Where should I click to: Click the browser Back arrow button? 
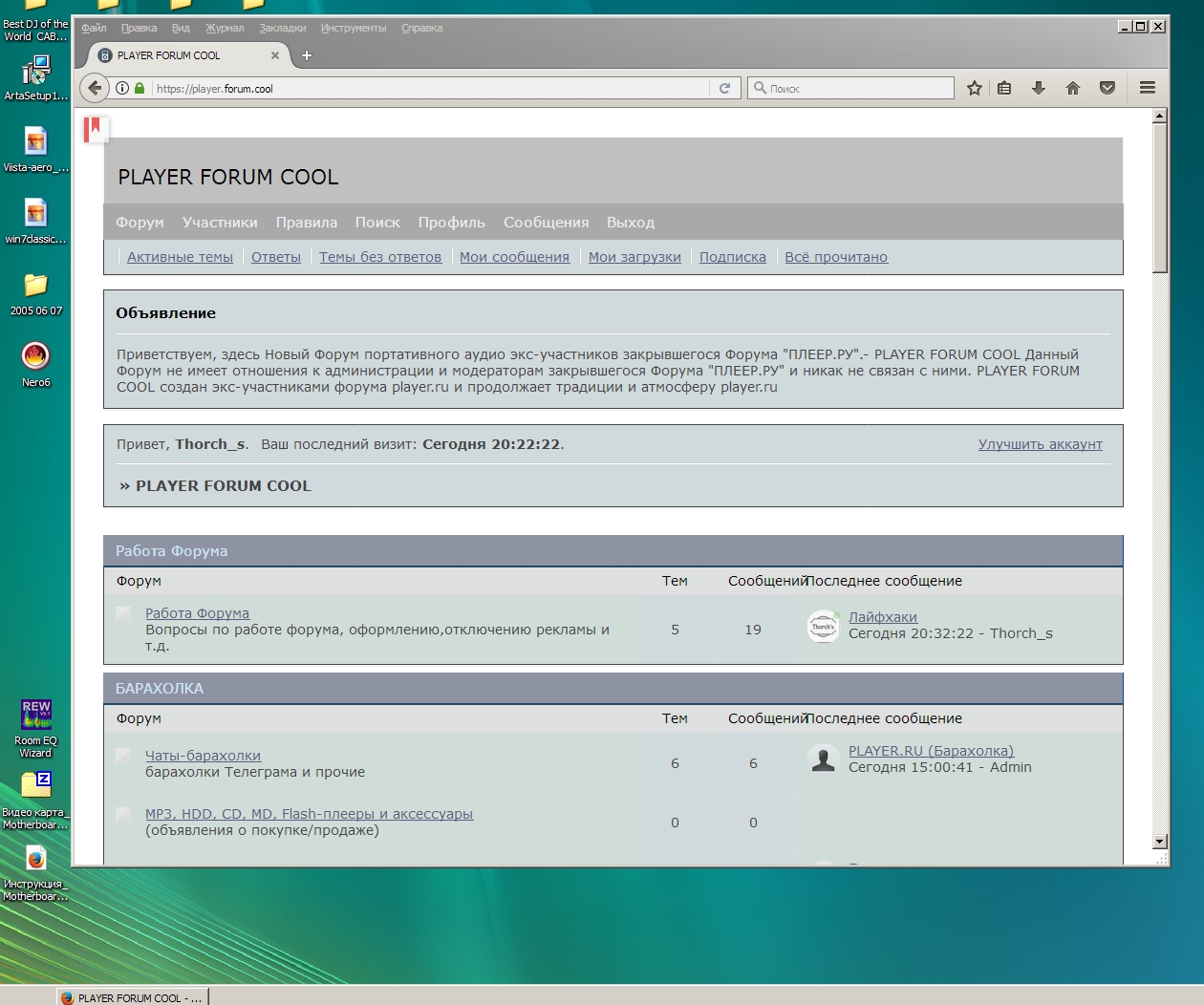coord(94,88)
